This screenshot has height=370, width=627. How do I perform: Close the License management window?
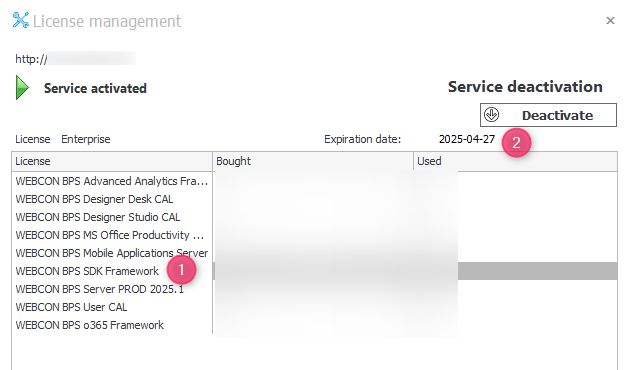coord(610,20)
